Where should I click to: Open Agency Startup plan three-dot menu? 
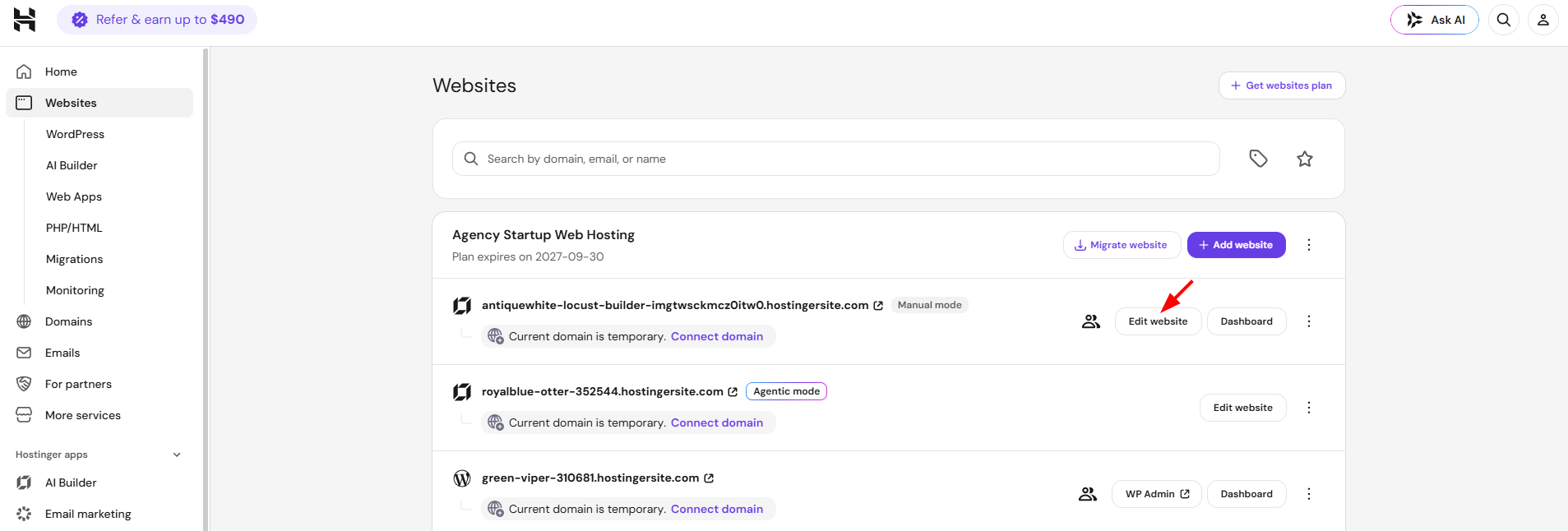pos(1309,245)
